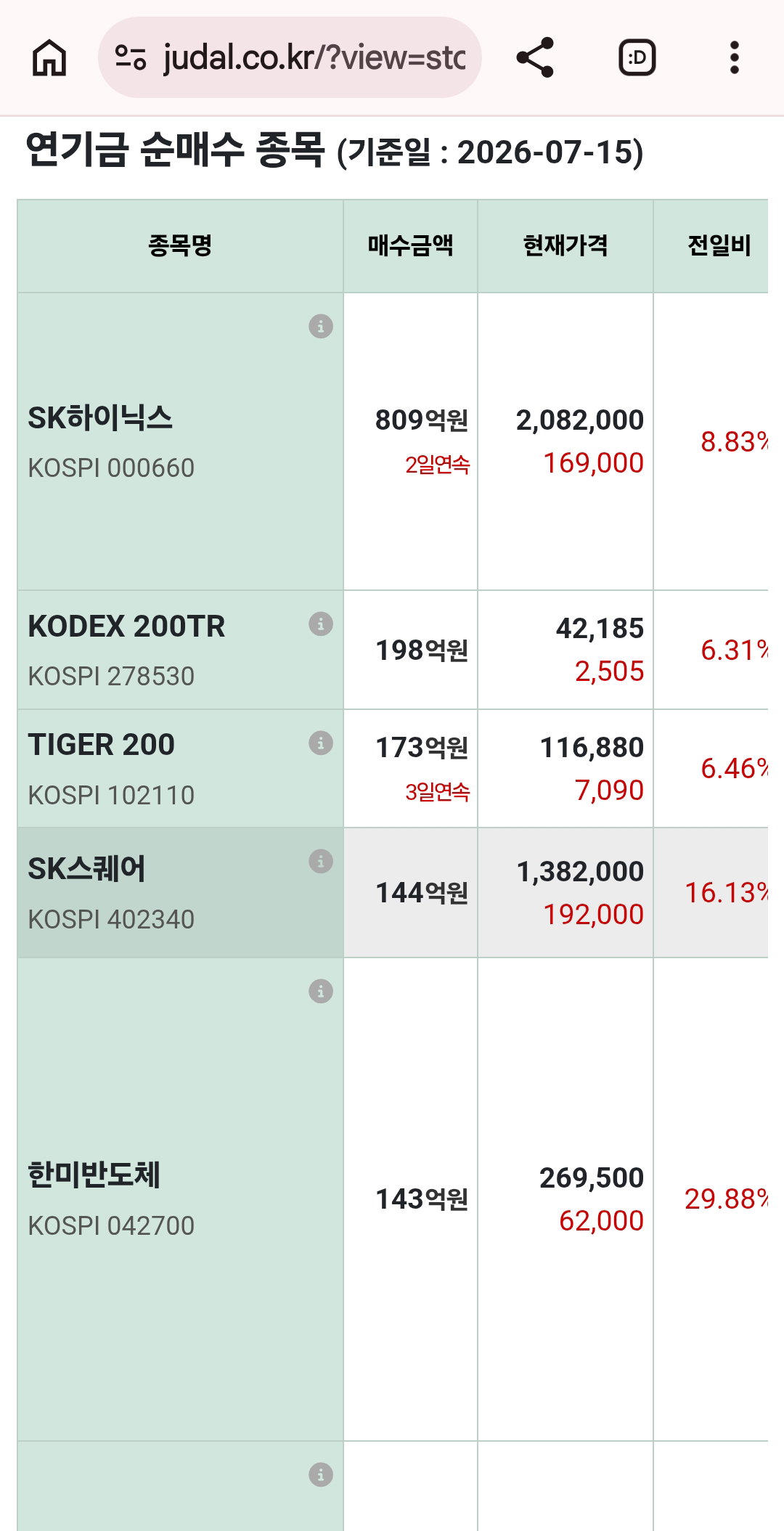This screenshot has width=784, height=1531.
Task: Sort by 현재가격 column header
Action: [565, 245]
